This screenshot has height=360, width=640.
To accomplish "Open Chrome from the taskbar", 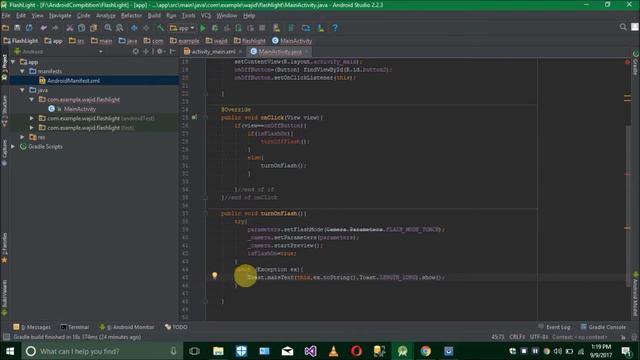I will pos(425,351).
